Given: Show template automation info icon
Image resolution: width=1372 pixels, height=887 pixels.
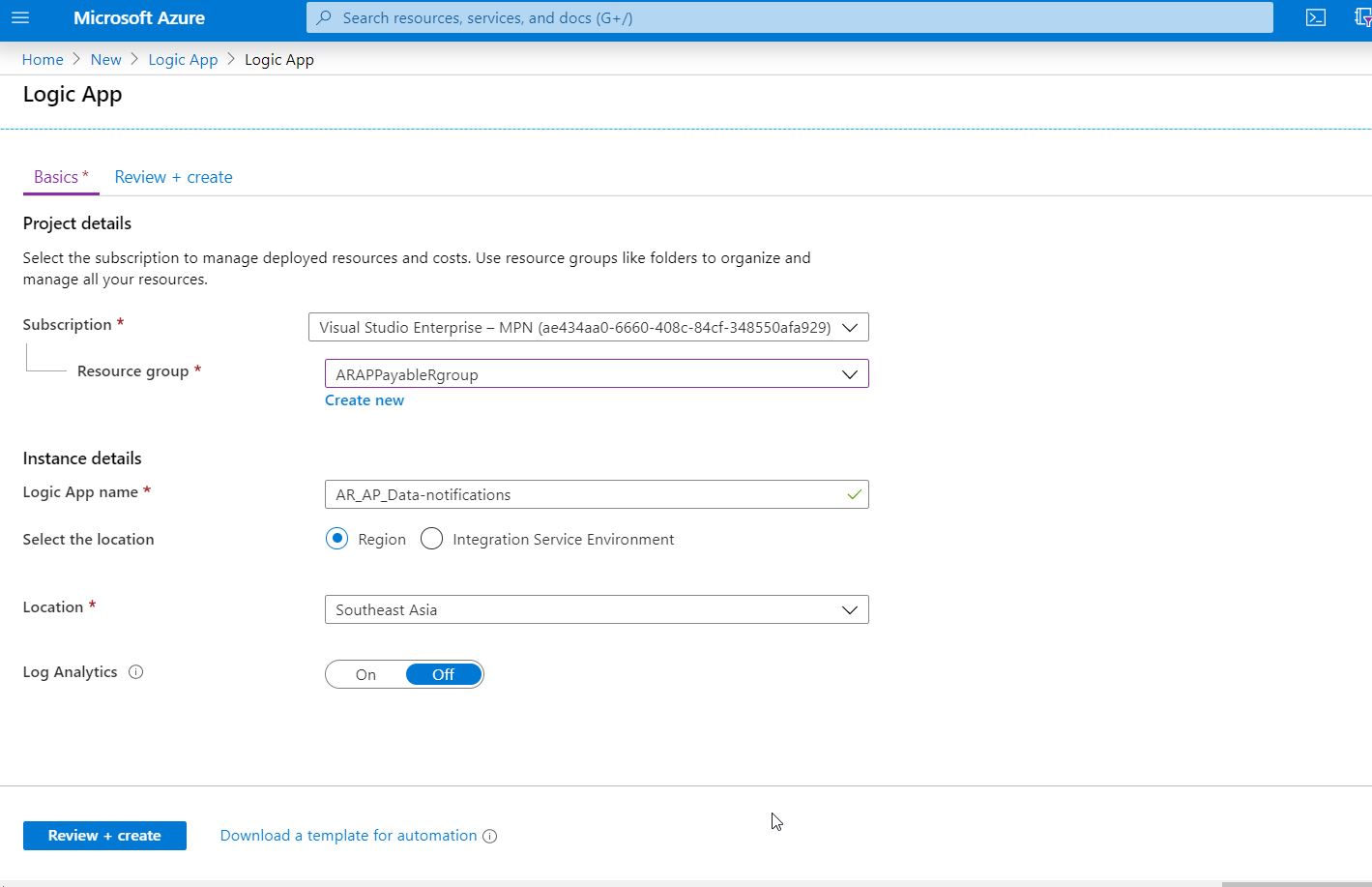Looking at the screenshot, I should coord(490,837).
